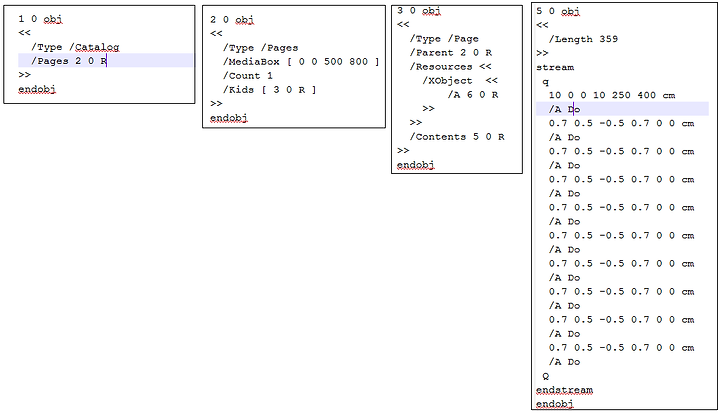
Task: Click "endobj" in the Page object box
Action: [416, 164]
